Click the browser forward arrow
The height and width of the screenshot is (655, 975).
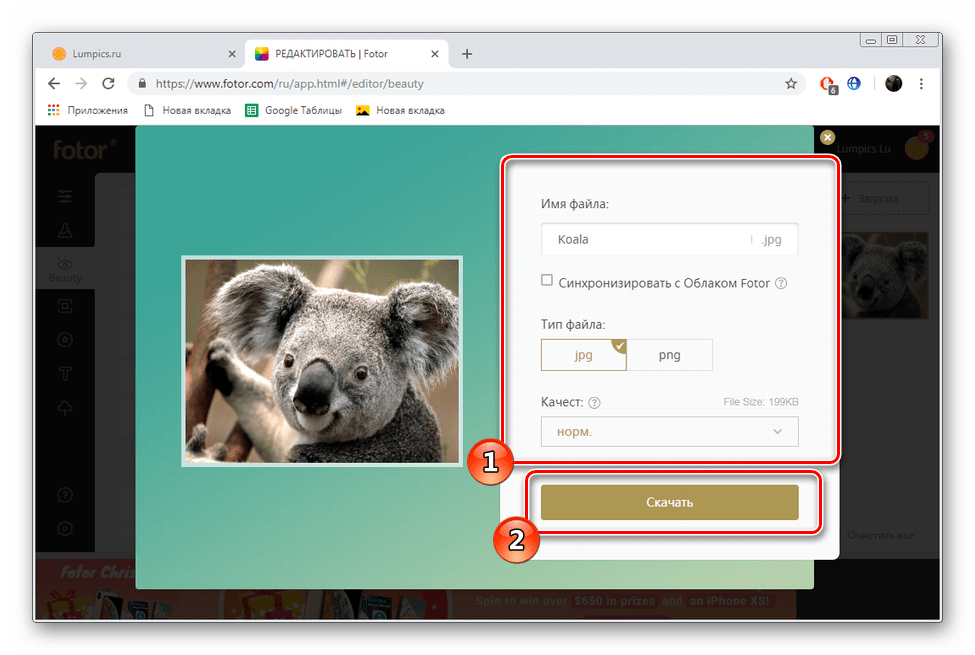(81, 83)
